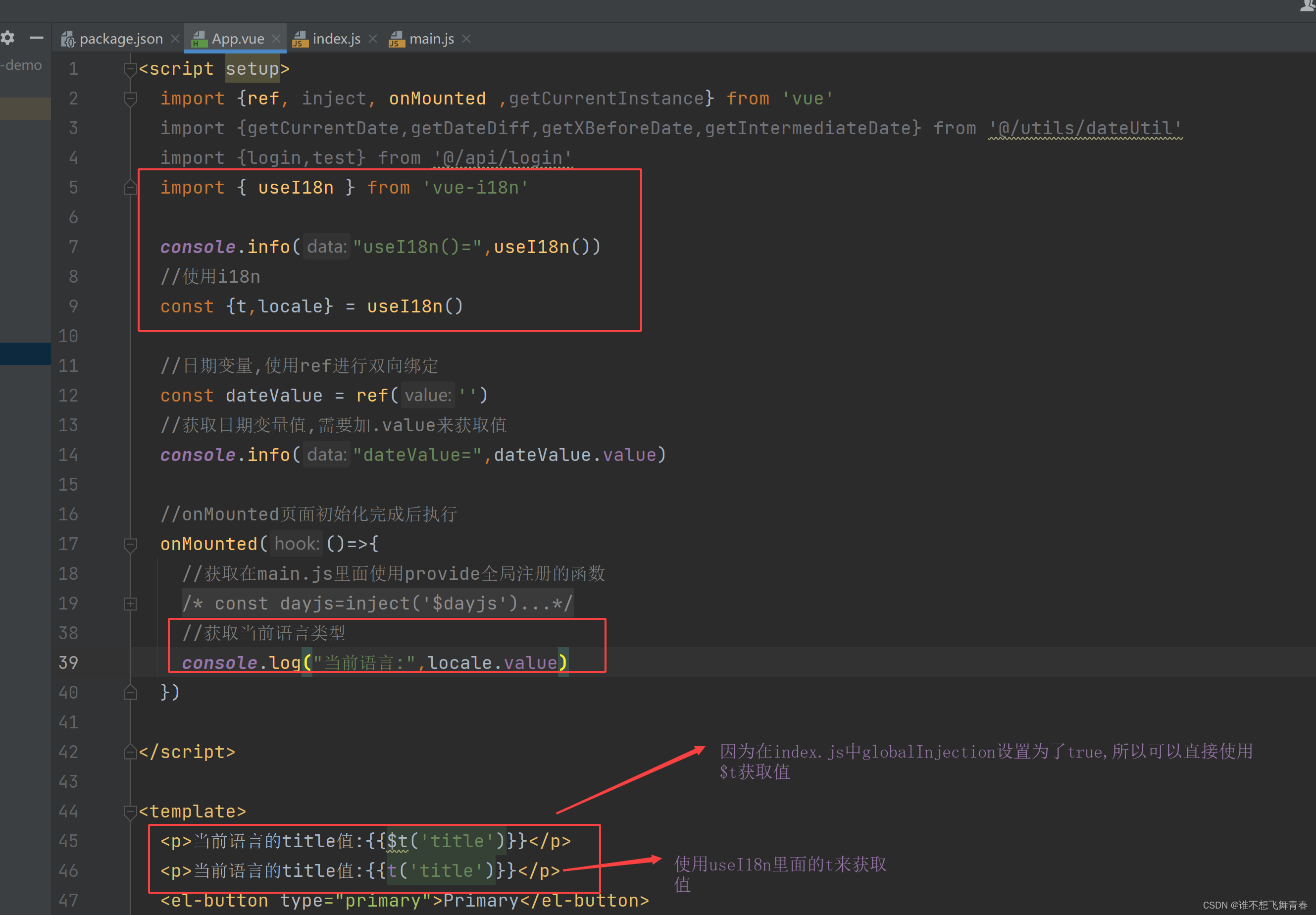
Task: Toggle the fold end marker on line 40
Action: tap(131, 693)
